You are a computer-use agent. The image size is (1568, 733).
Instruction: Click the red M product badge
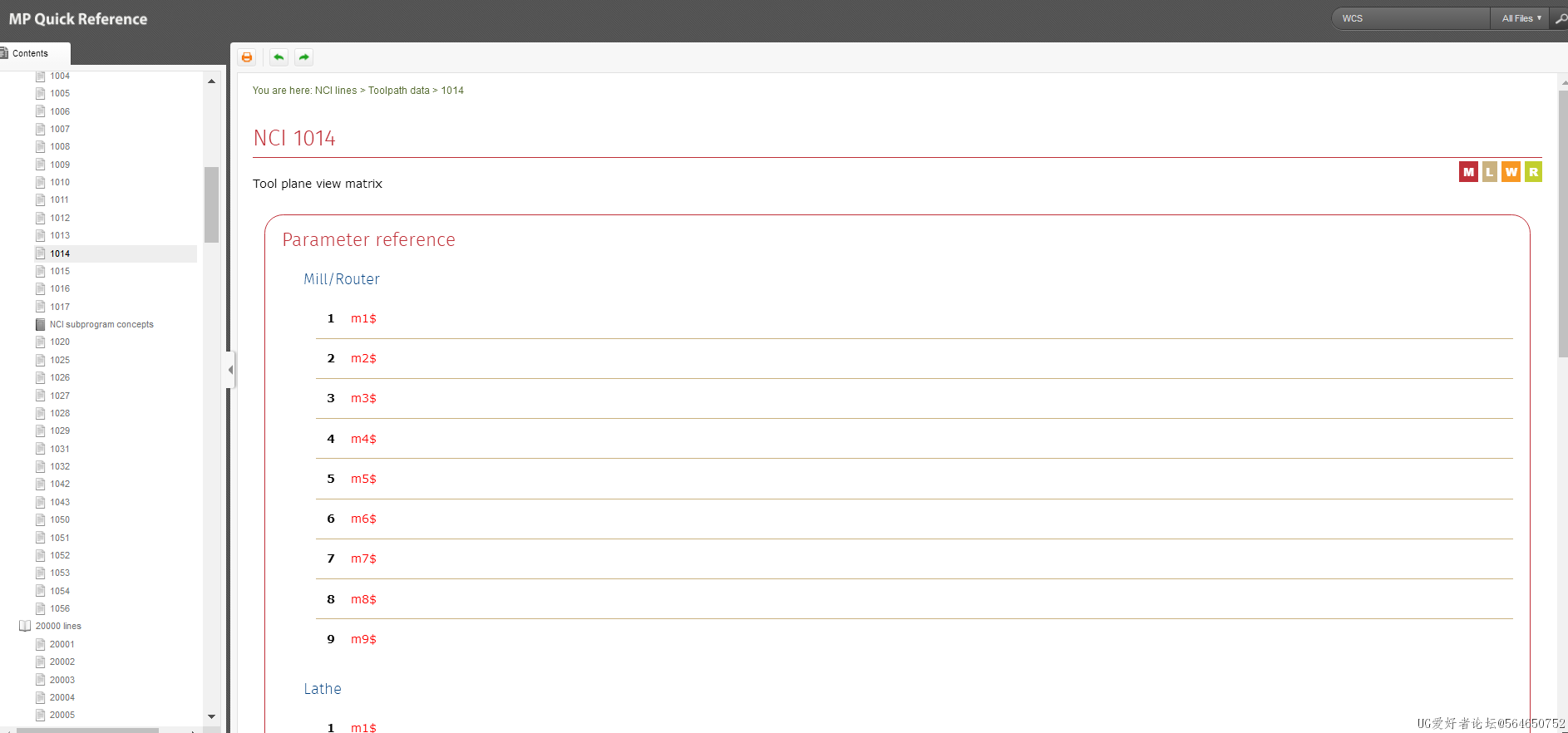click(1468, 172)
